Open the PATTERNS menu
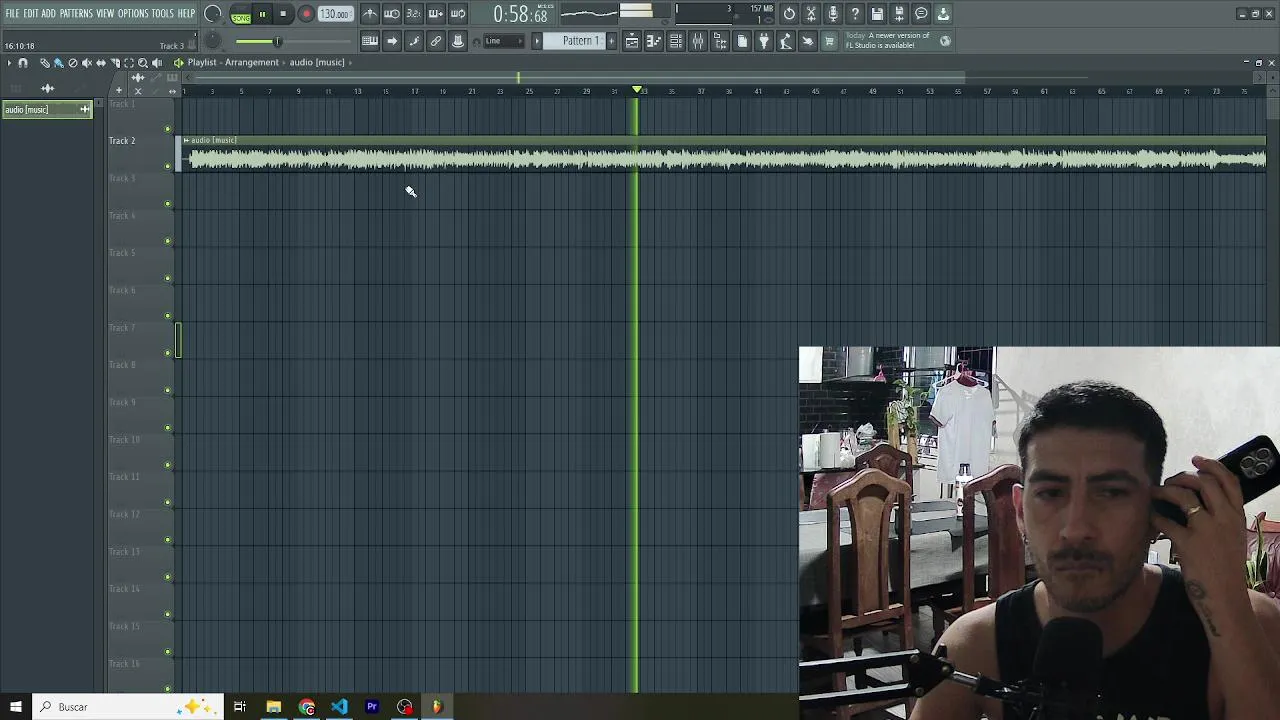This screenshot has height=720, width=1280. point(76,13)
